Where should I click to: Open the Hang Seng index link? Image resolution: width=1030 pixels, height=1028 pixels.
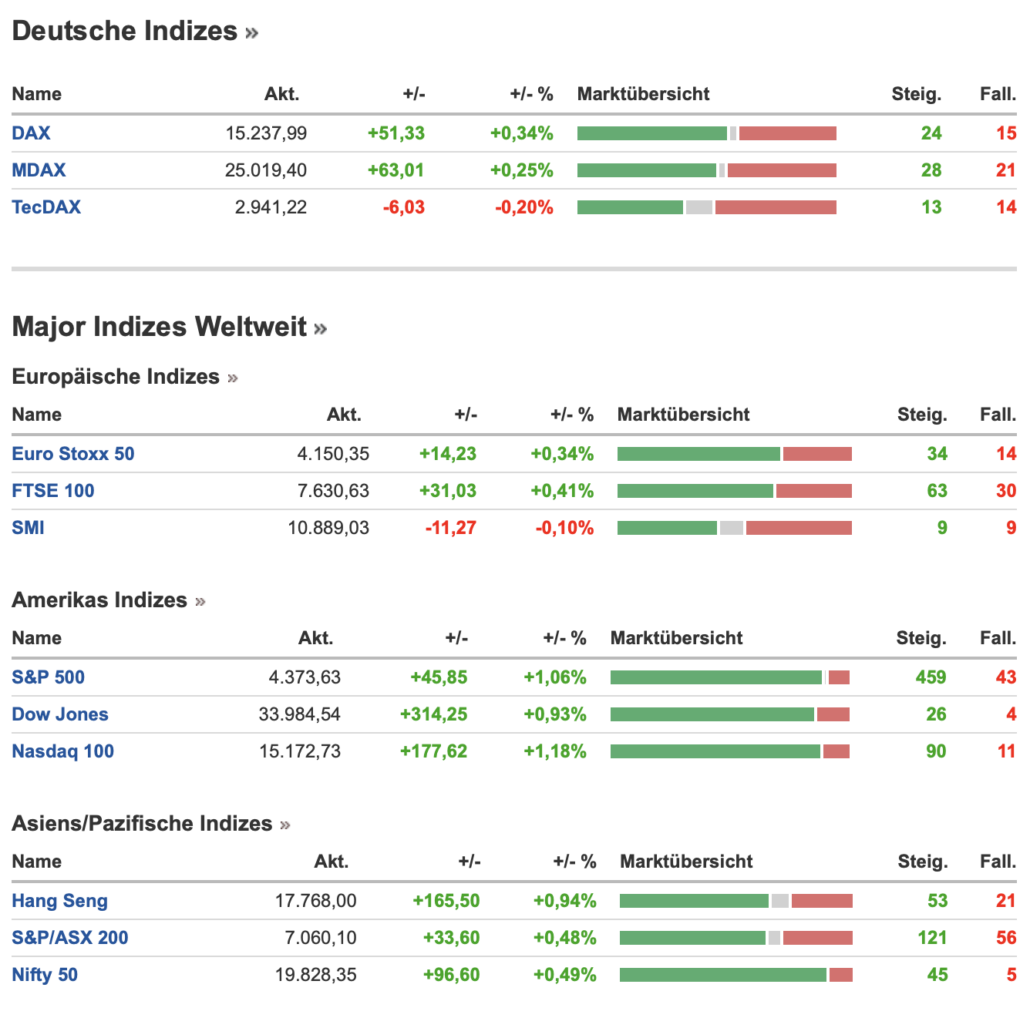click(x=60, y=901)
